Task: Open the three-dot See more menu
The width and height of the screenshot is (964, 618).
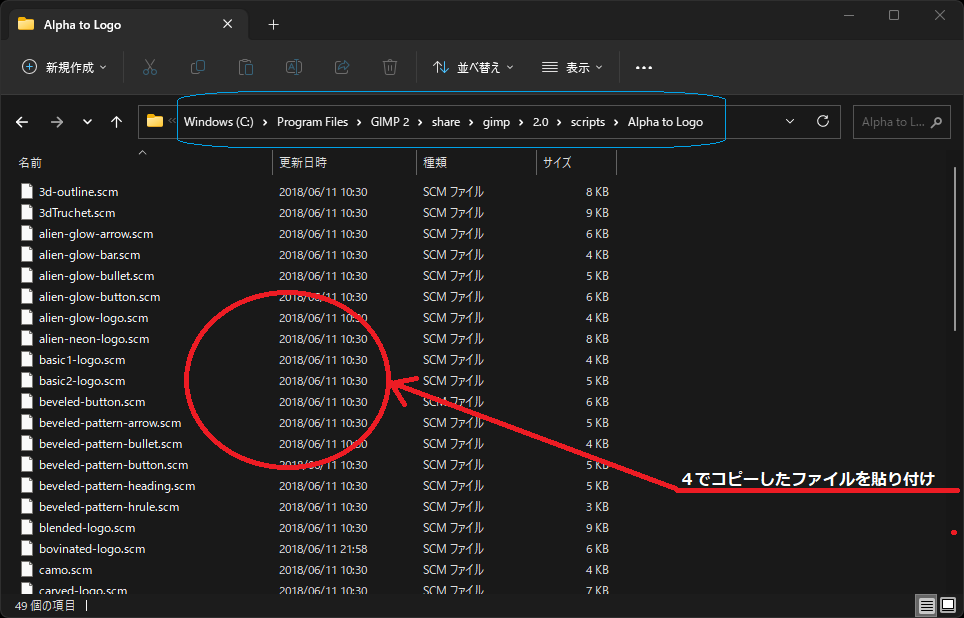Action: tap(644, 68)
